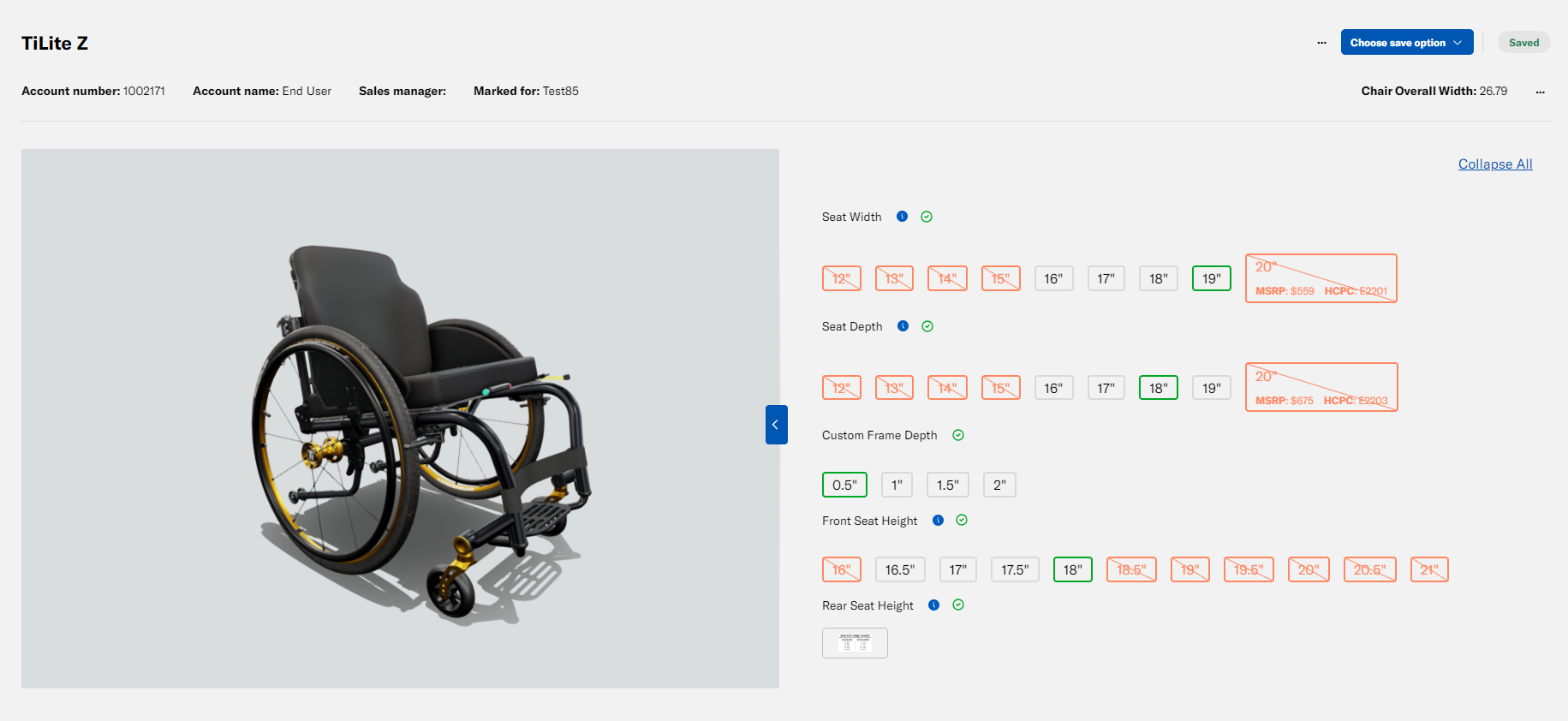Select disabled Front Seat Height 19"
This screenshot has width=1568, height=721.
[1190, 569]
